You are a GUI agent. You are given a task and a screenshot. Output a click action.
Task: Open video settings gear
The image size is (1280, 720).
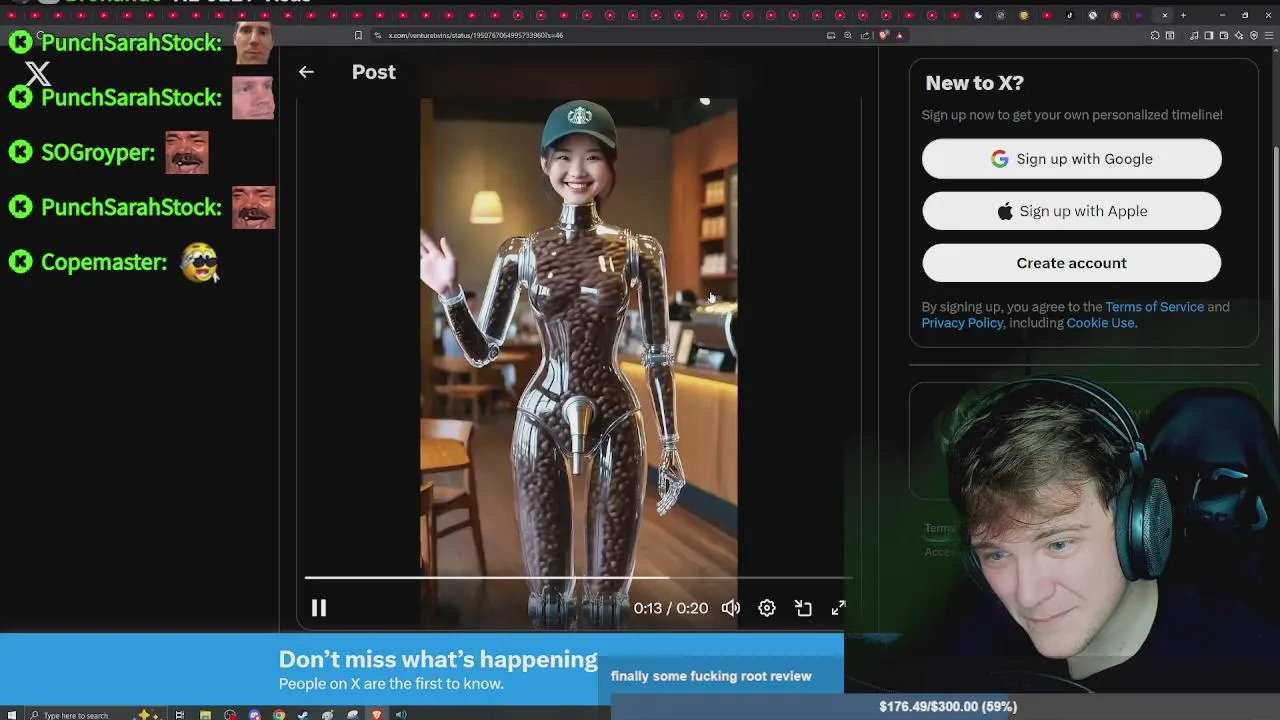[x=767, y=608]
